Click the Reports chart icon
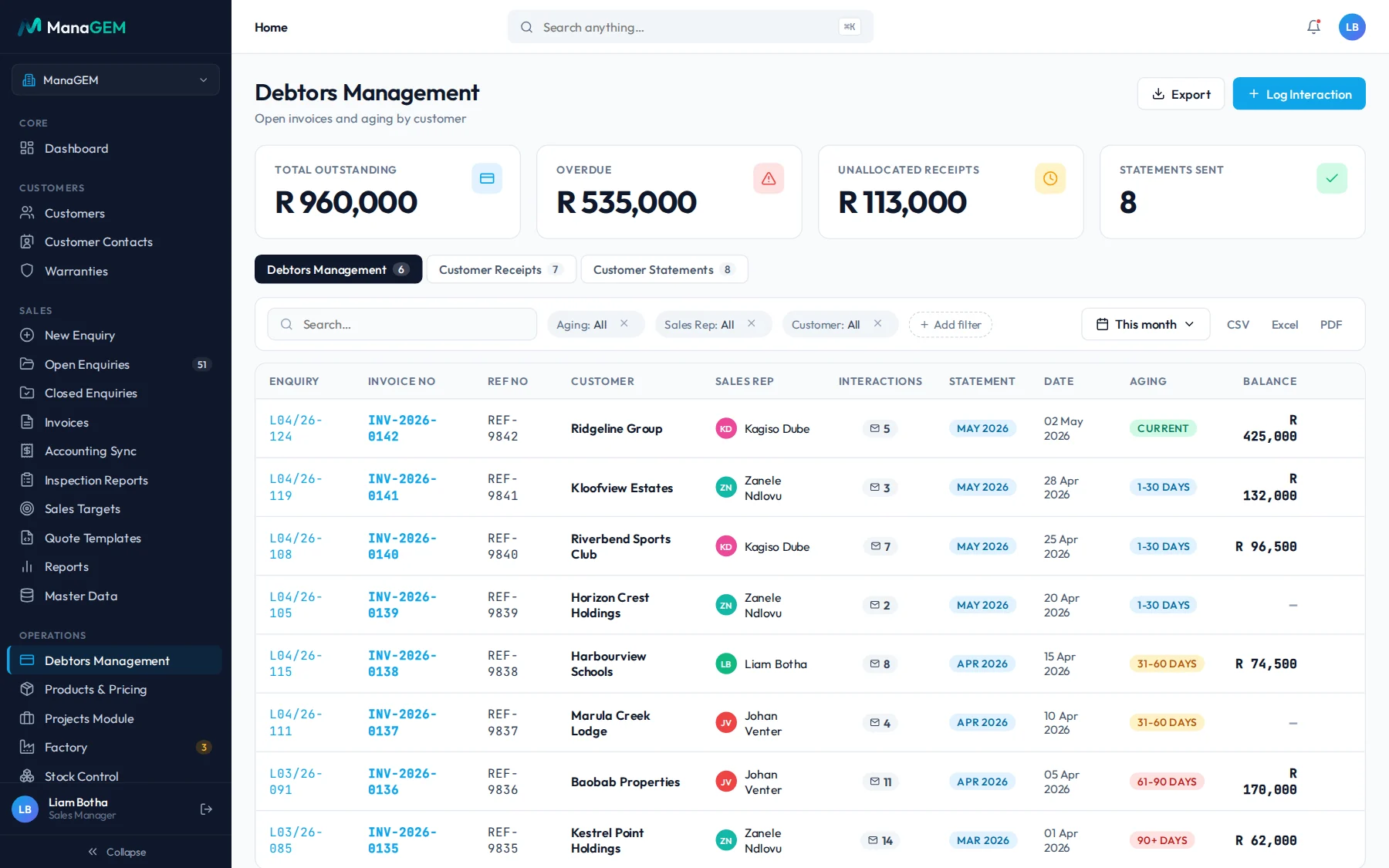1389x868 pixels. 27,566
